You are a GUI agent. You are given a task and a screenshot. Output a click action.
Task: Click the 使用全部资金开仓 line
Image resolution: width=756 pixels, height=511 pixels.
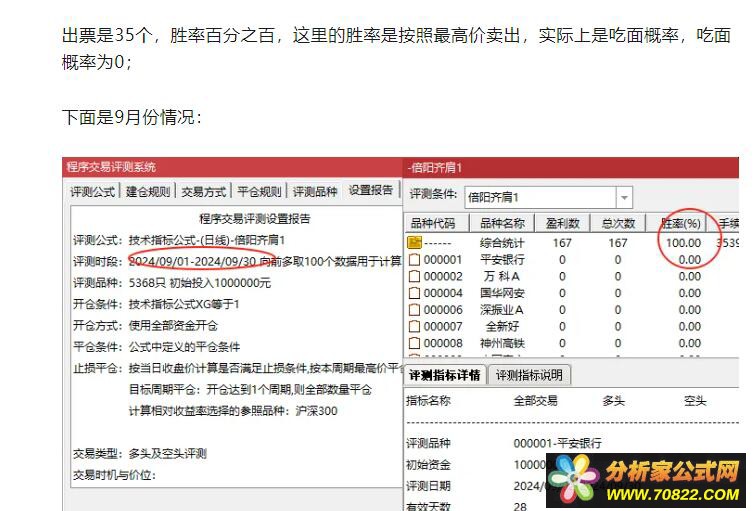tap(173, 325)
